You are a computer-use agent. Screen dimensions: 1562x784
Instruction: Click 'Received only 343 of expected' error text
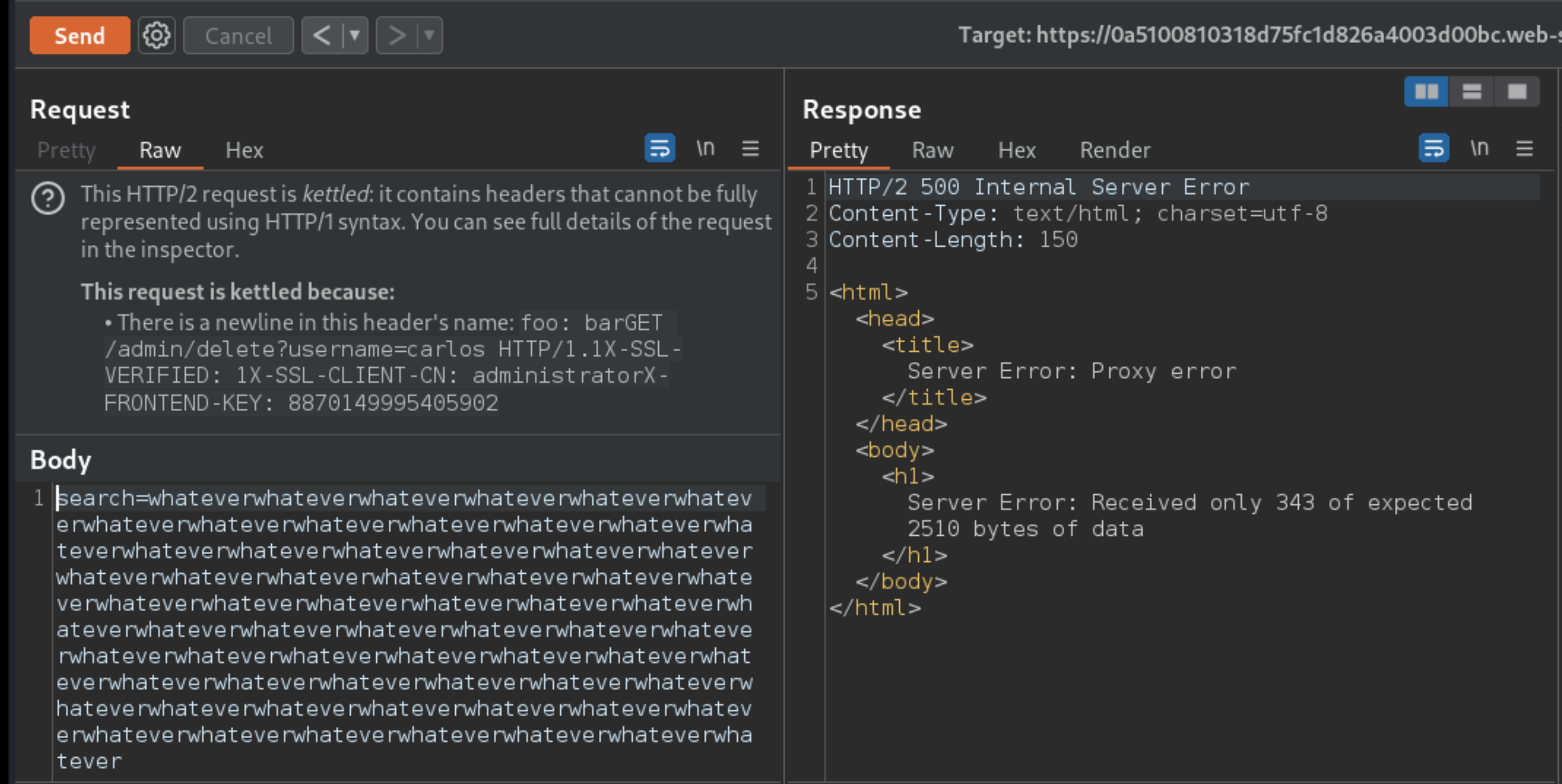pyautogui.click(x=1282, y=503)
